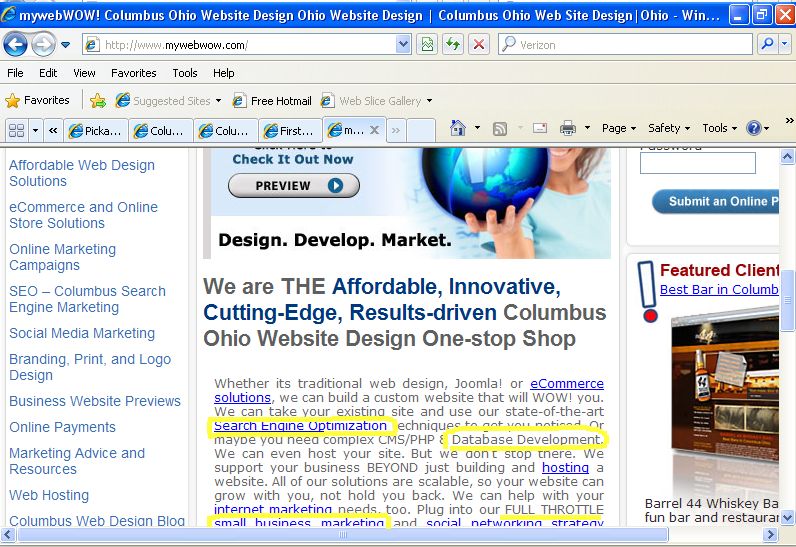Go forward with the Forward arrow button

tap(44, 45)
